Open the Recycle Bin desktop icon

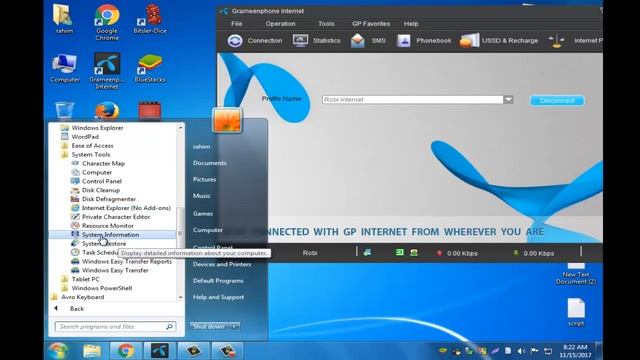tap(64, 111)
